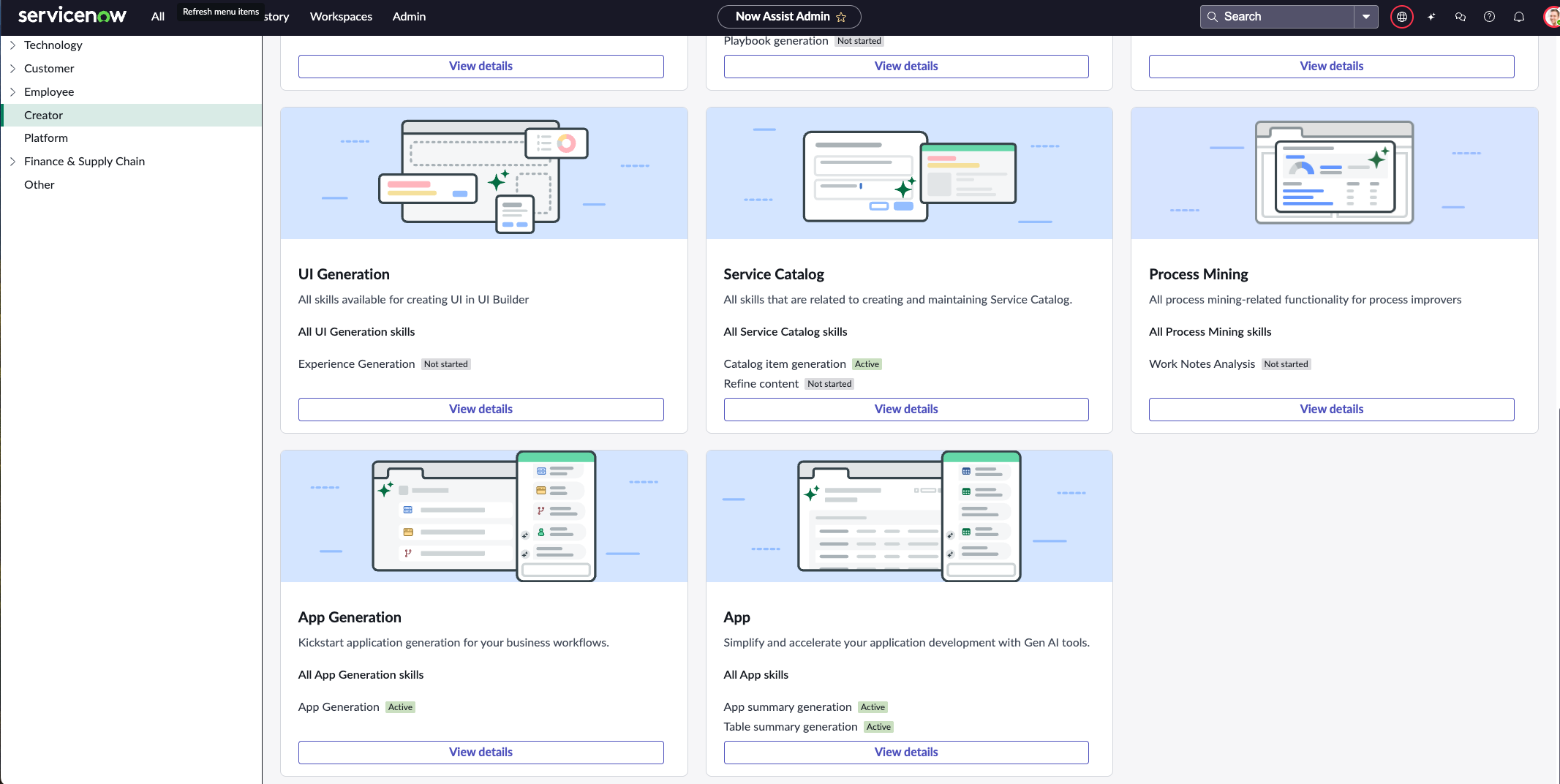View details for UI Generation
The width and height of the screenshot is (1560, 784).
pyautogui.click(x=481, y=410)
